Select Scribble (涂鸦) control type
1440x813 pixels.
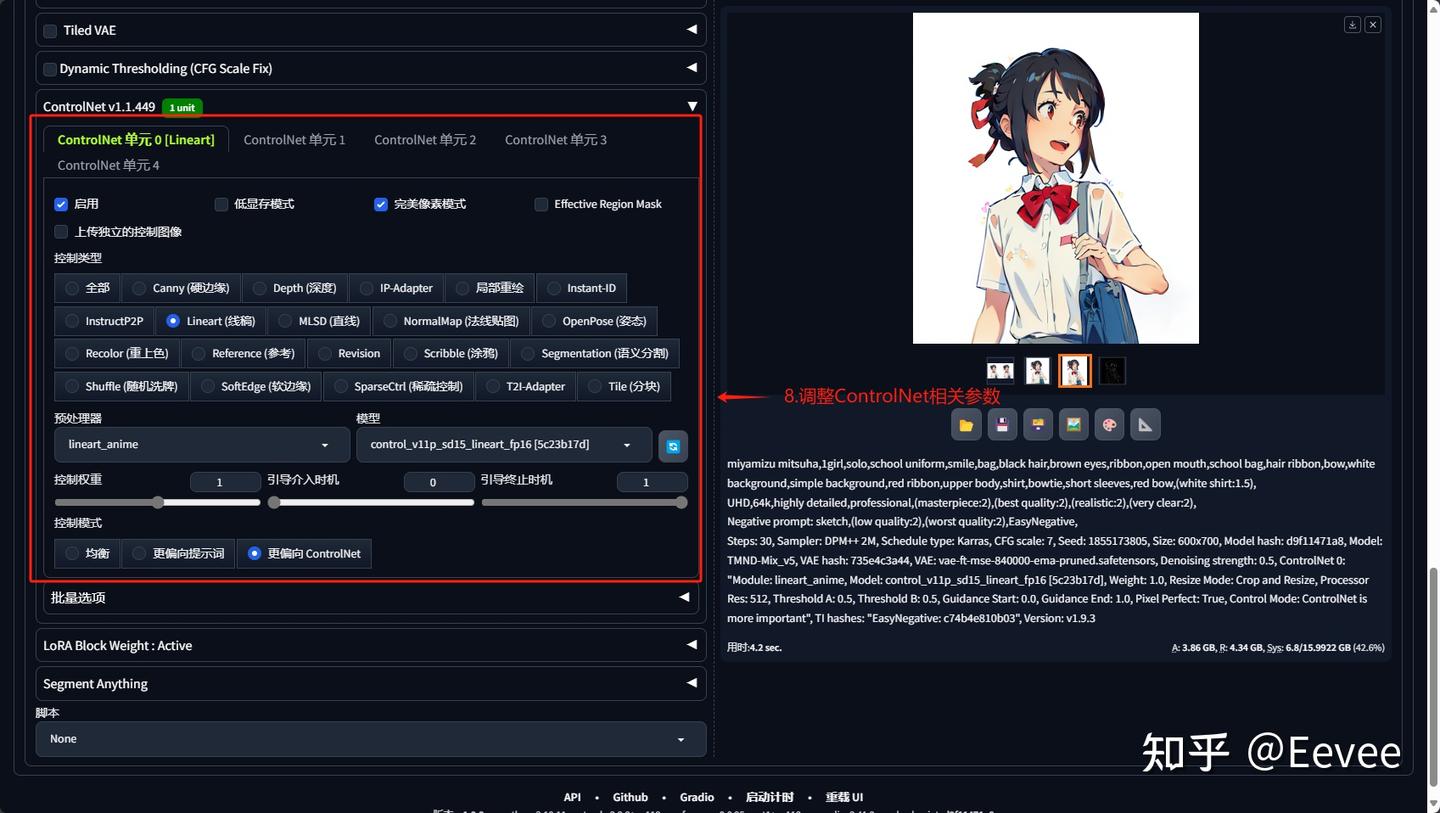pyautogui.click(x=451, y=354)
